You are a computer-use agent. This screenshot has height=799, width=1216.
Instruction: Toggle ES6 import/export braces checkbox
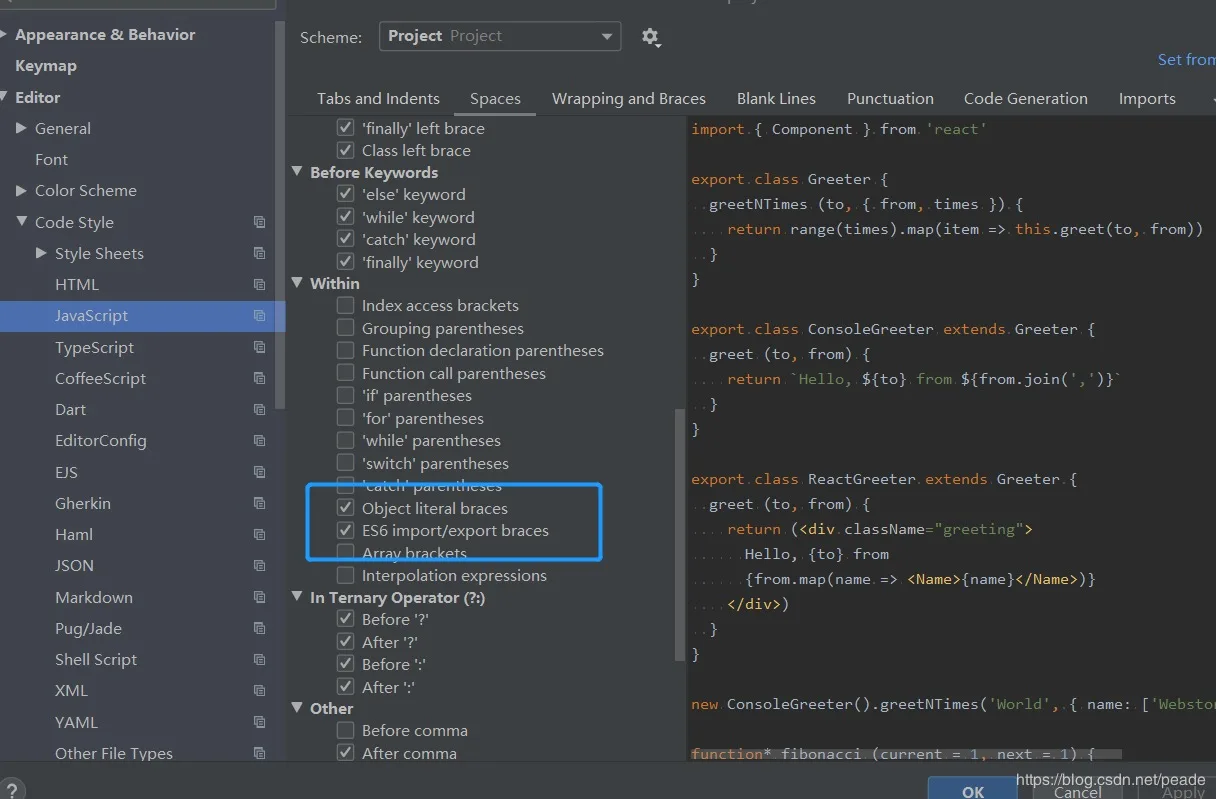[345, 530]
